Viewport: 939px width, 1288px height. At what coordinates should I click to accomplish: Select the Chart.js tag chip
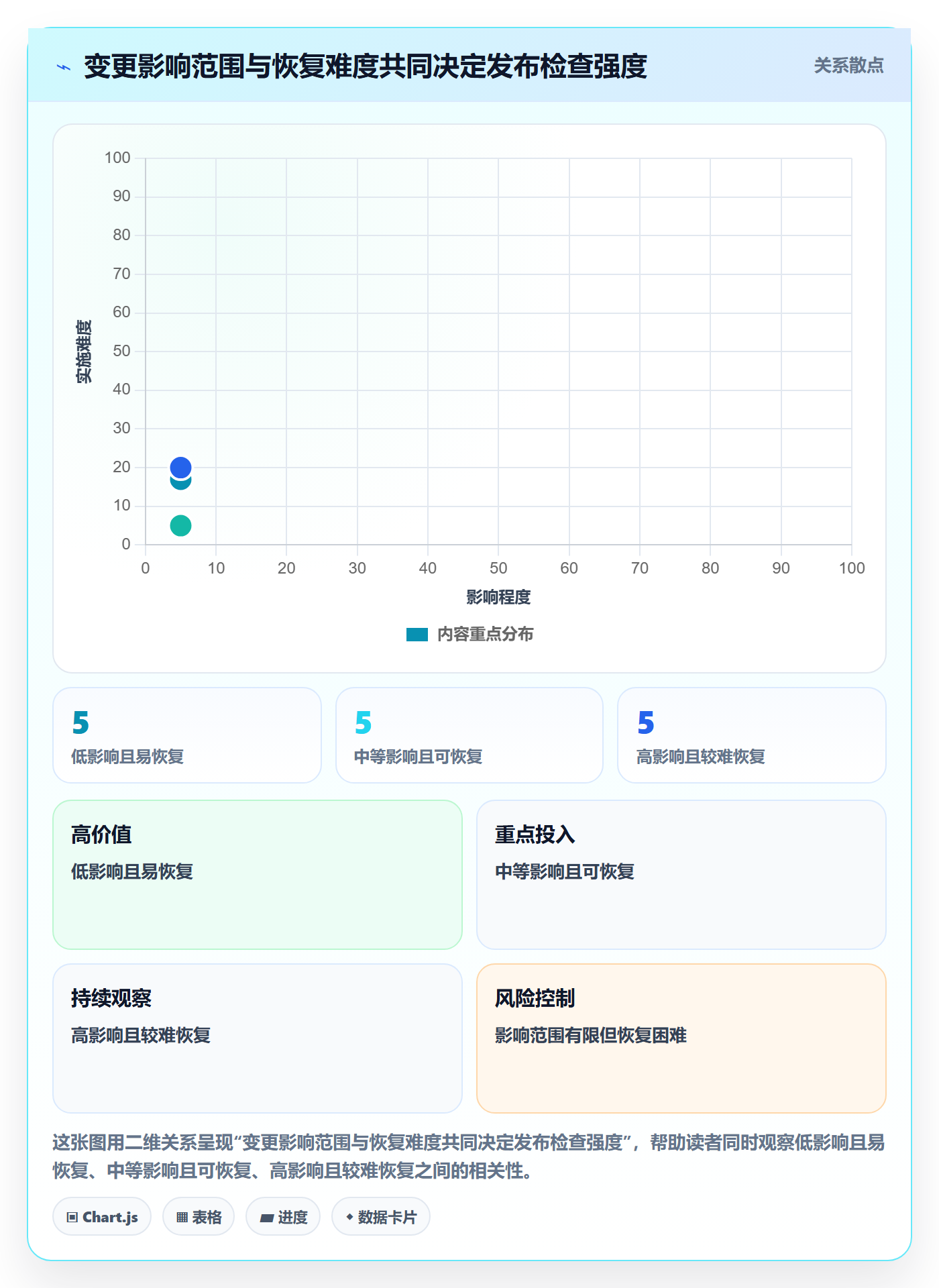[x=102, y=1217]
